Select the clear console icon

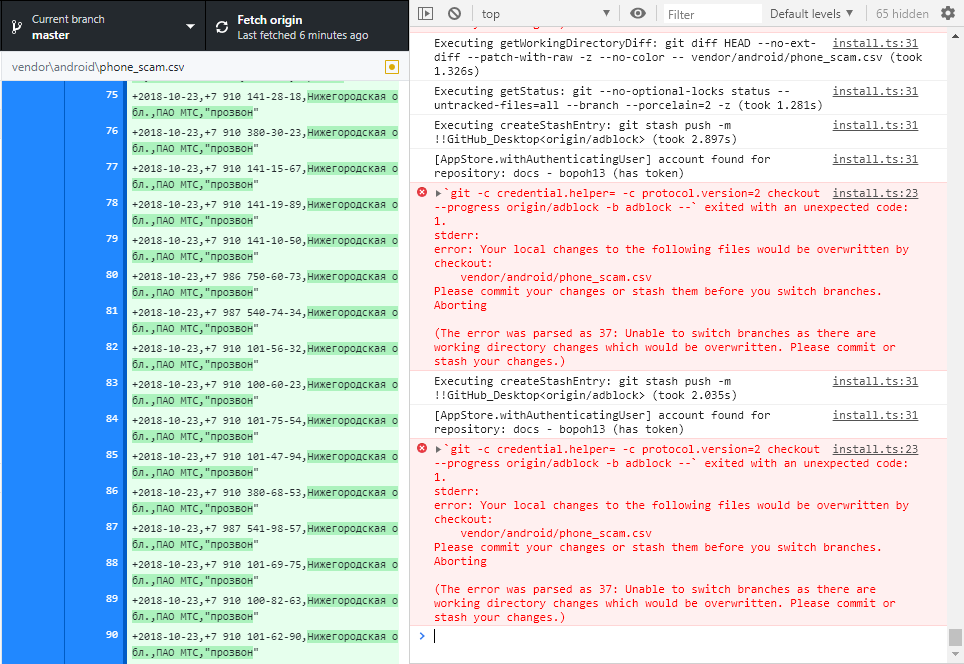(x=456, y=12)
